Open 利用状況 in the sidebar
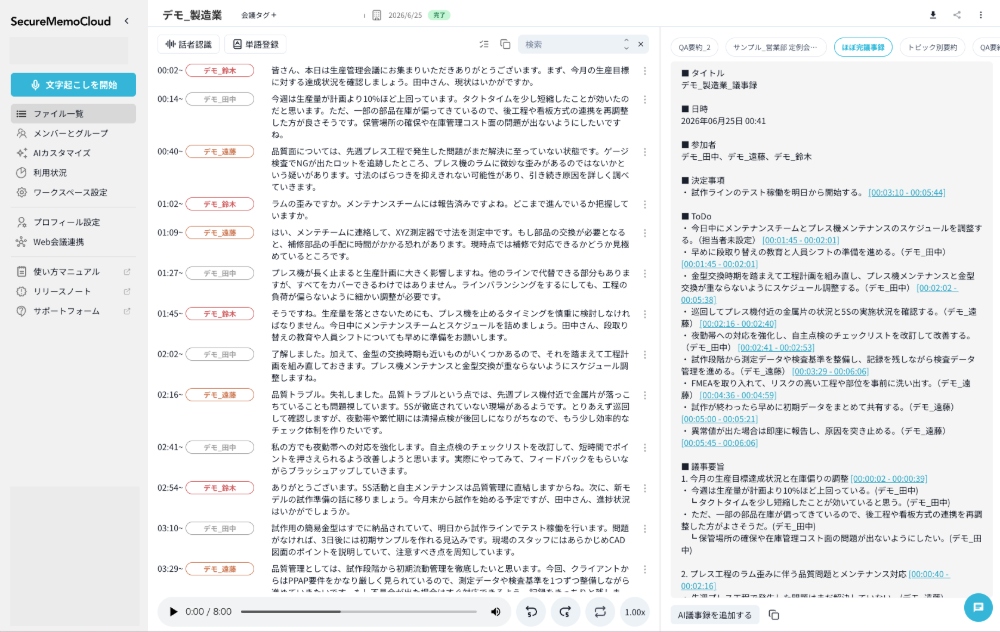 [73, 173]
